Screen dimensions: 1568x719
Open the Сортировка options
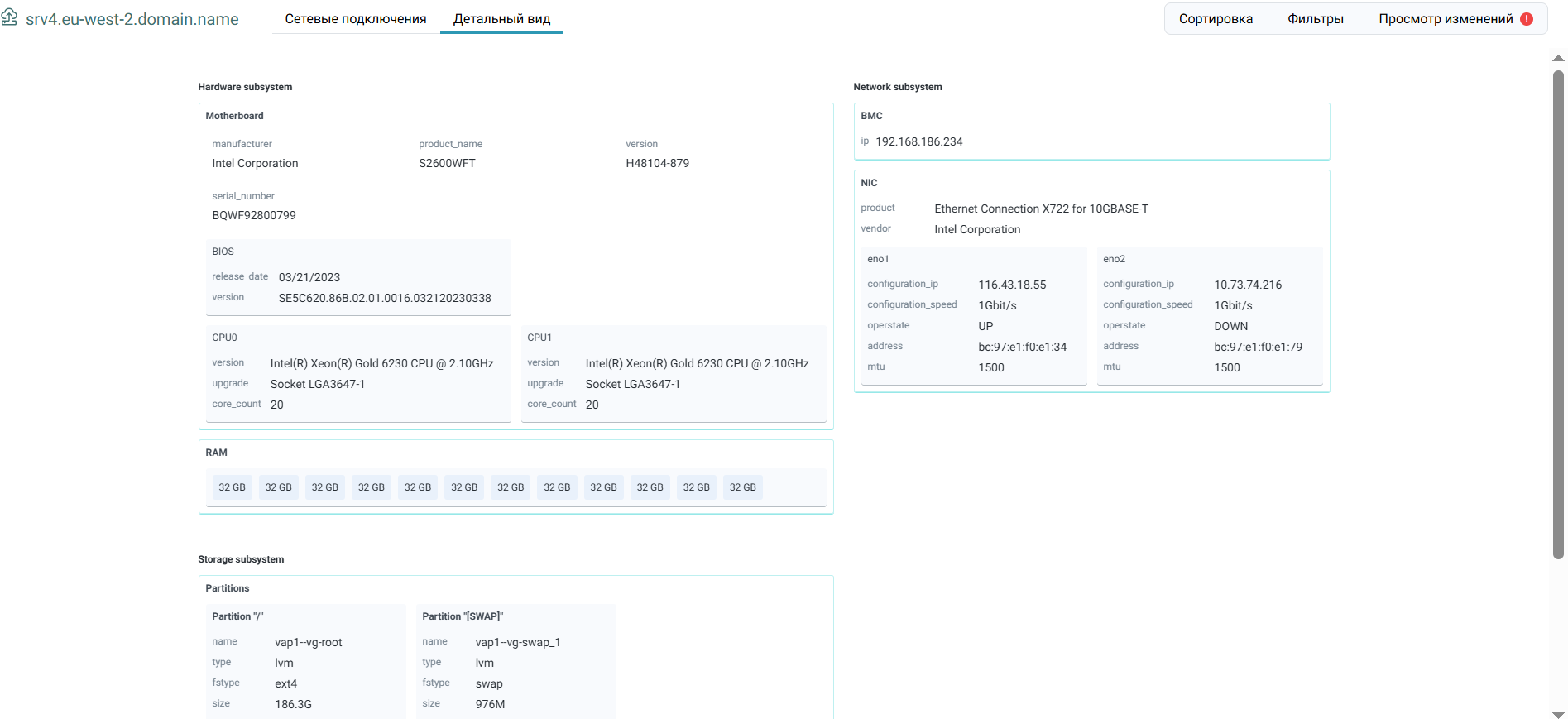point(1216,19)
